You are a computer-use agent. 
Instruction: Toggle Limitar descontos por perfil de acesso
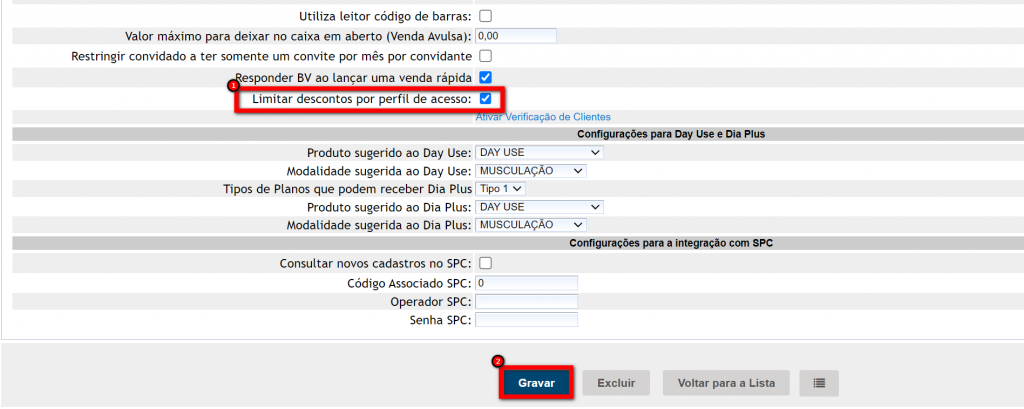[x=485, y=99]
